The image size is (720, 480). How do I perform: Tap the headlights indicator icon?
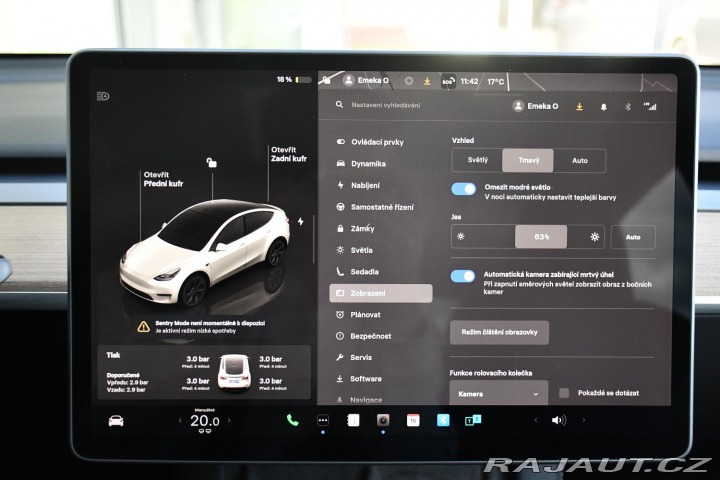click(x=103, y=96)
